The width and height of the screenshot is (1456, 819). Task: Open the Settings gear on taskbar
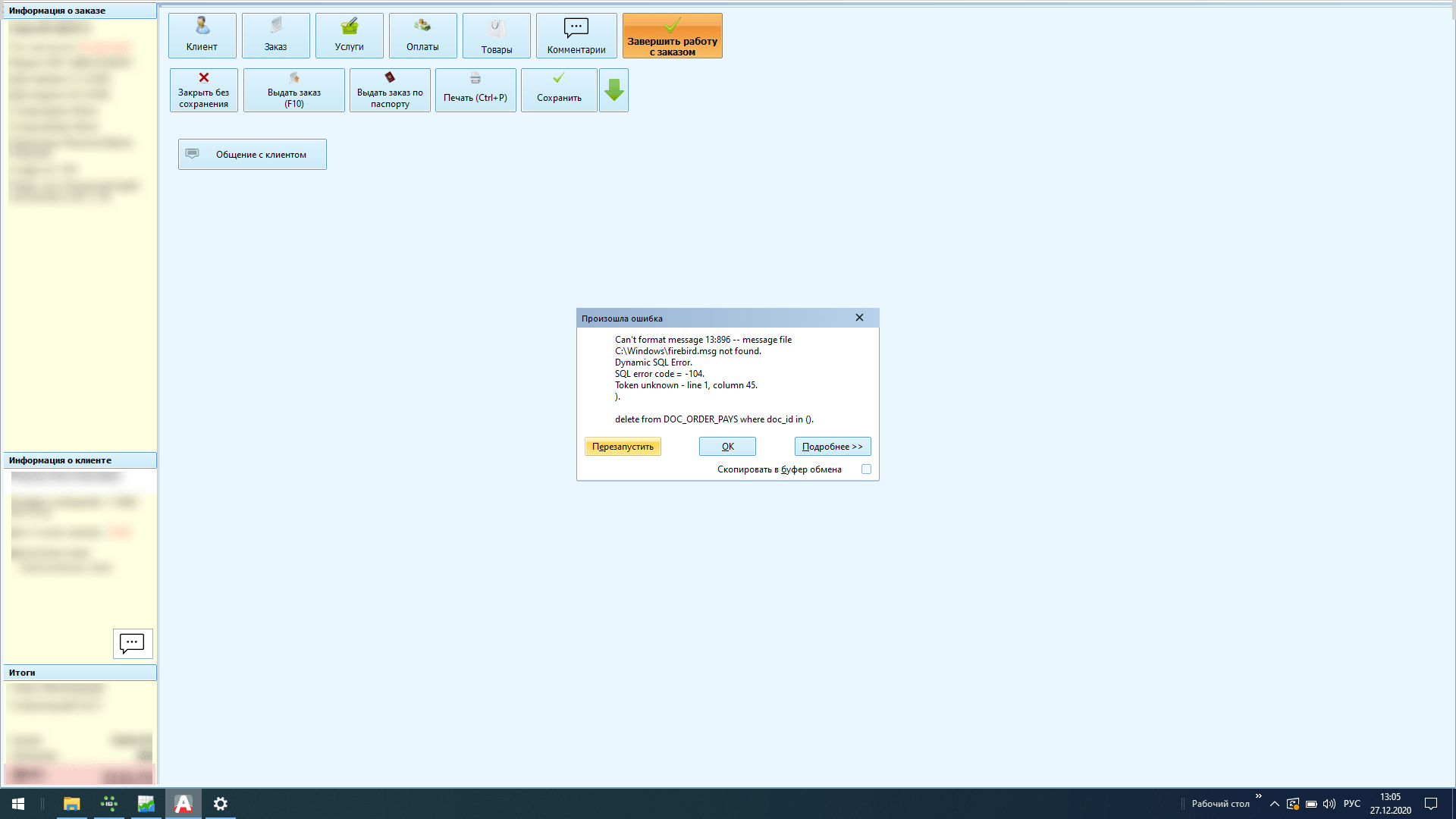[x=221, y=804]
